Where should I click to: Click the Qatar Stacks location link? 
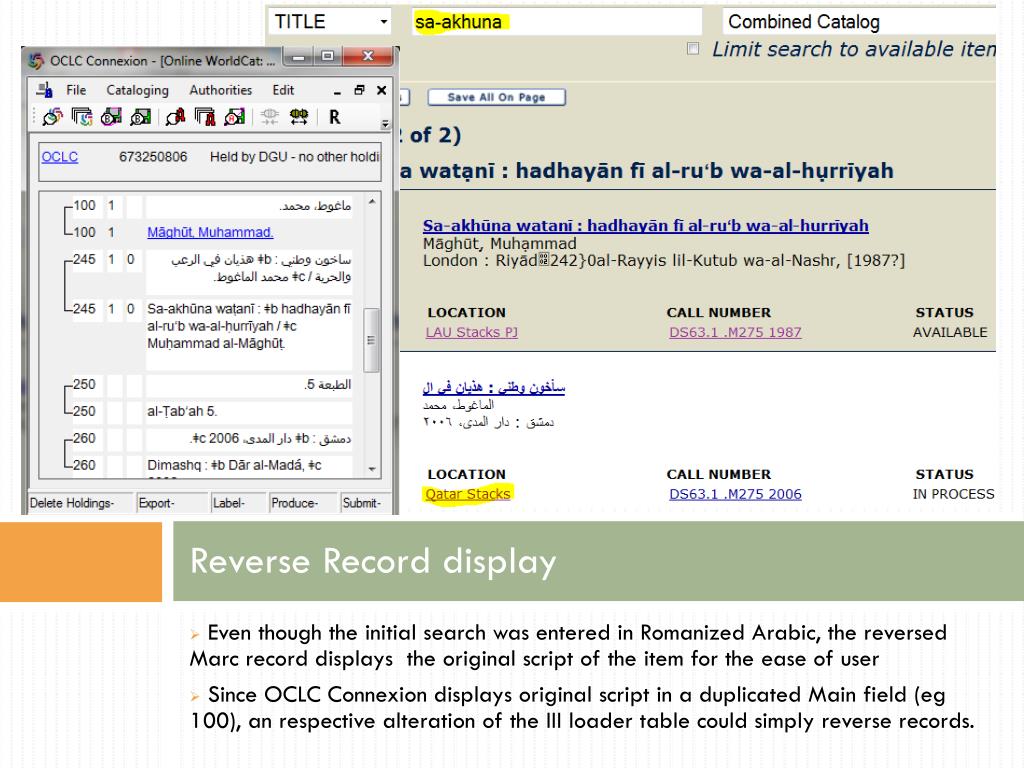coord(468,494)
